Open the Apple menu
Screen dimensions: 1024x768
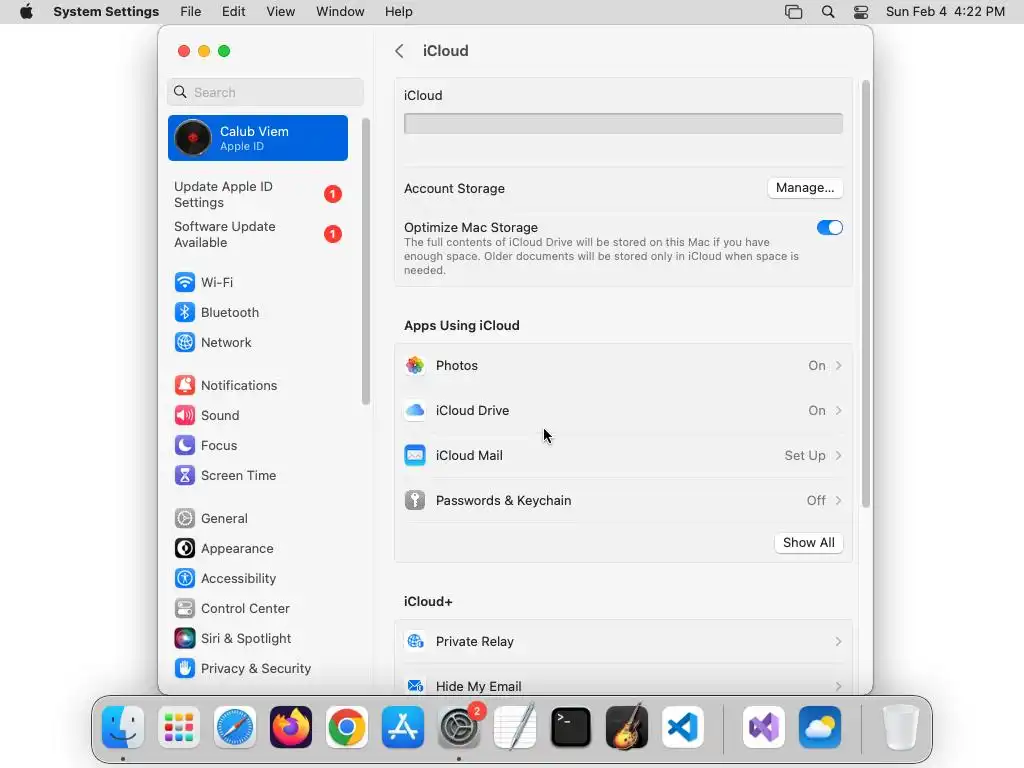26,12
